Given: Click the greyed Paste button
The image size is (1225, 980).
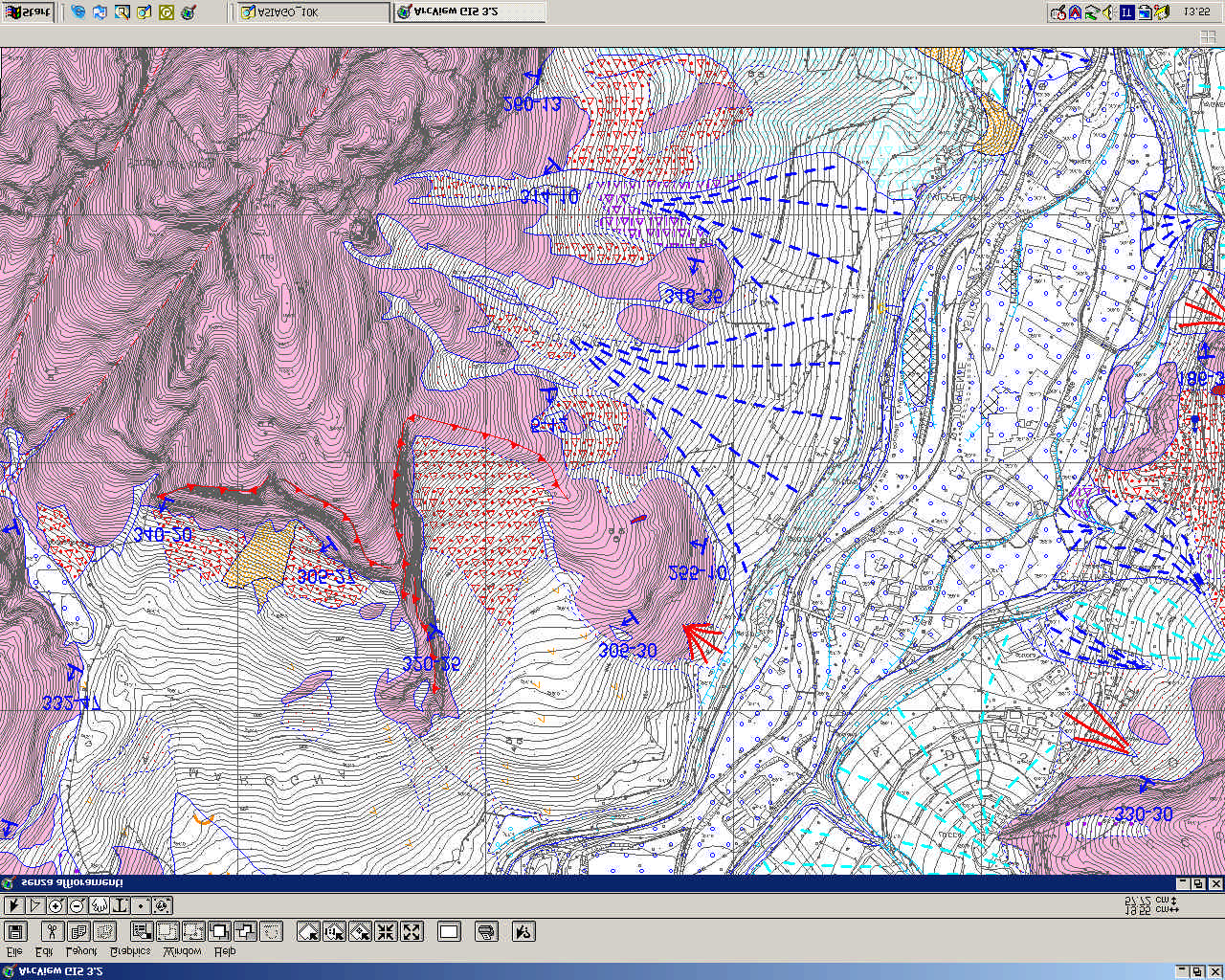Looking at the screenshot, I should [104, 931].
